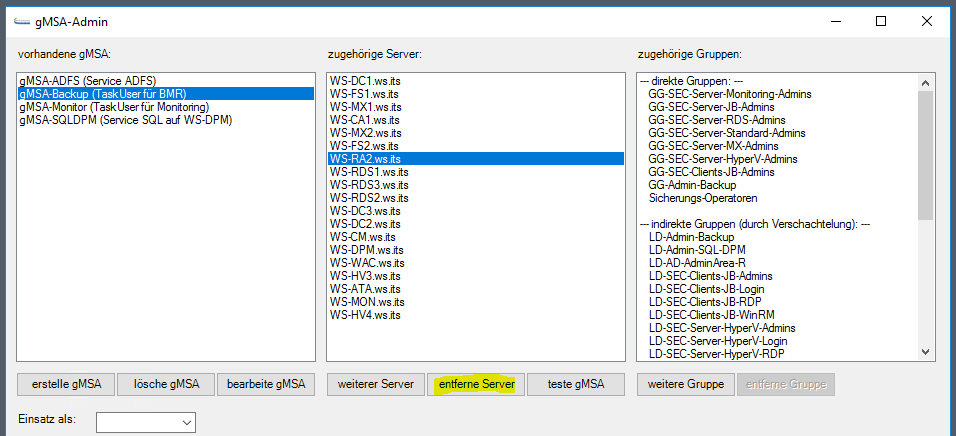The height and width of the screenshot is (436, 956).
Task: Select server WS-DC1.ws.its
Action: tap(476, 80)
